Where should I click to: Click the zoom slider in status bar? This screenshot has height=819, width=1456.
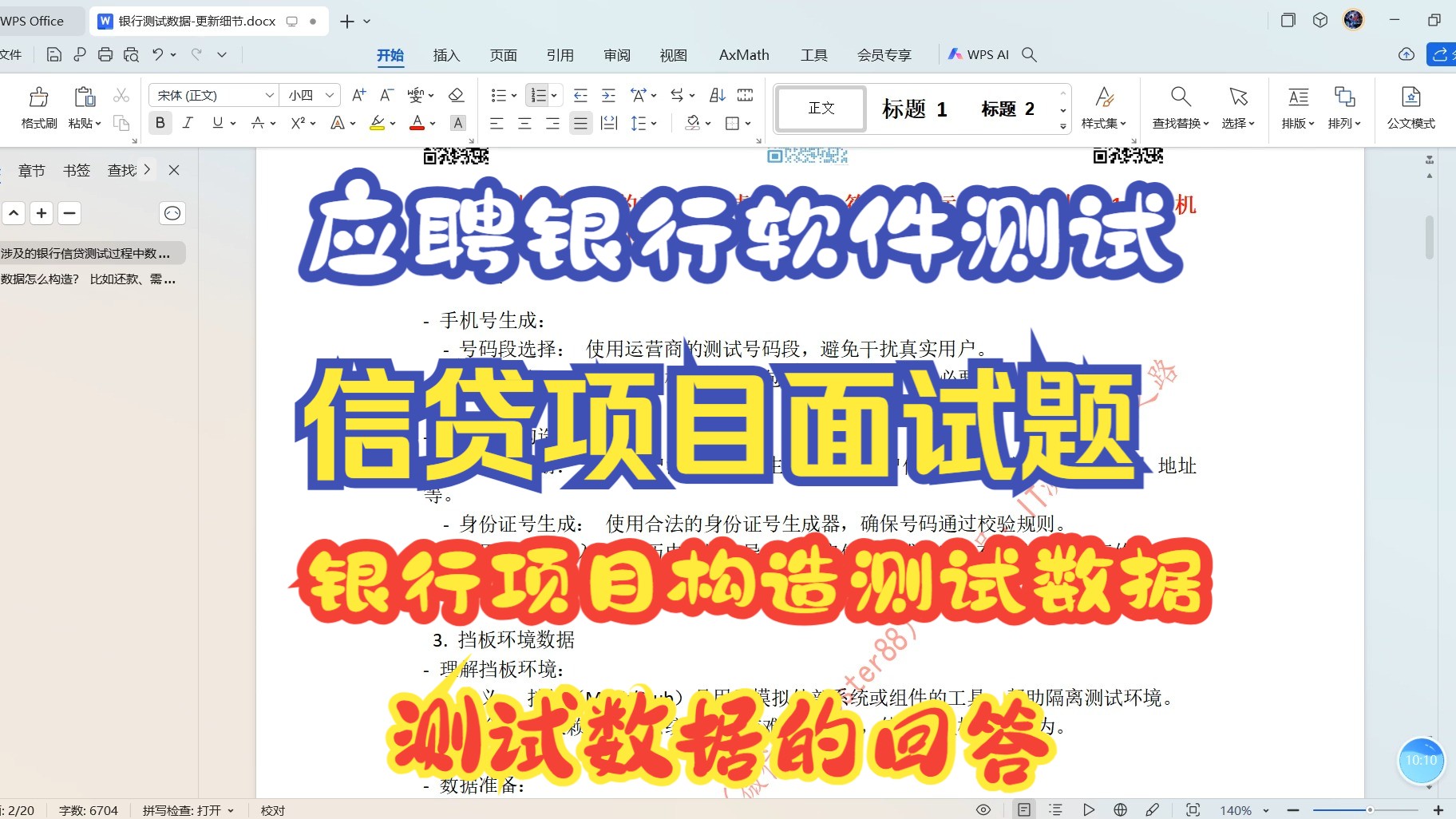point(1370,810)
